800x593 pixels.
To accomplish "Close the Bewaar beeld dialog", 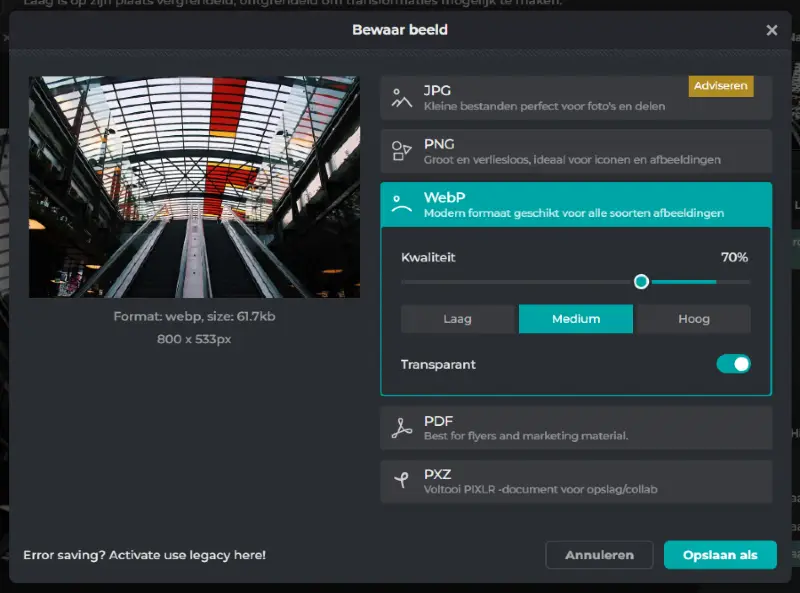I will tap(771, 30).
